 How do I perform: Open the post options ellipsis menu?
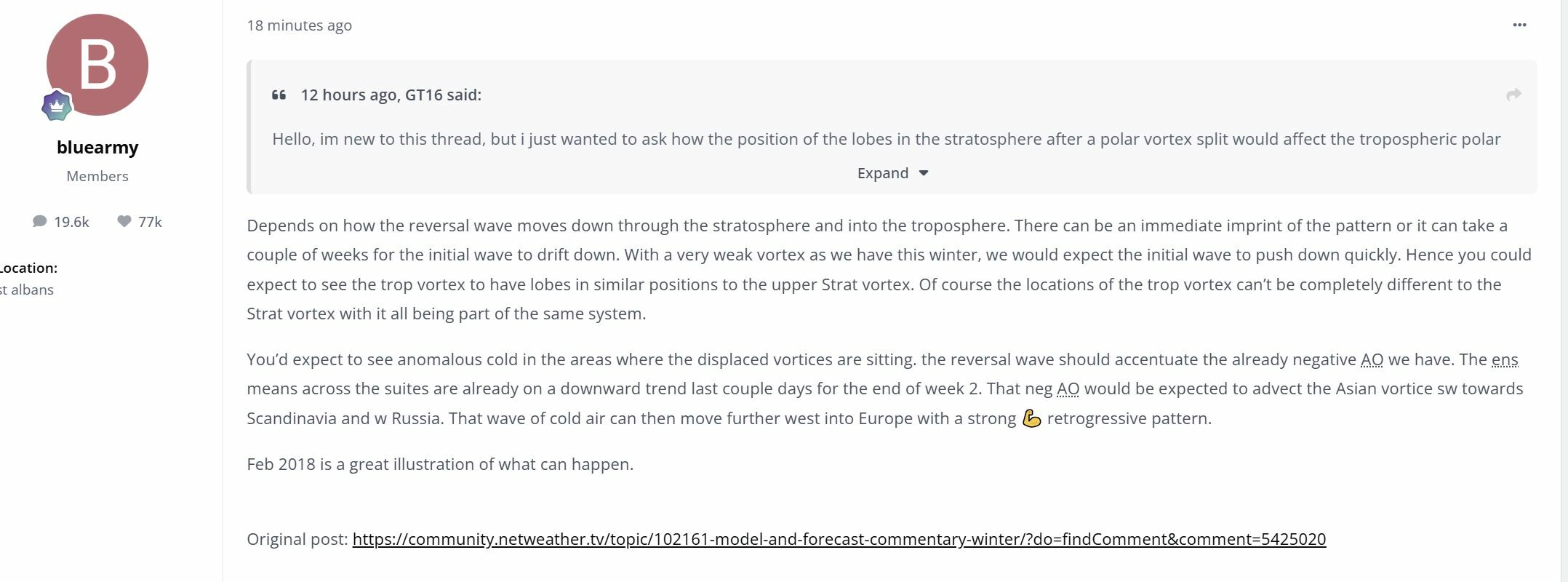coord(1519,25)
